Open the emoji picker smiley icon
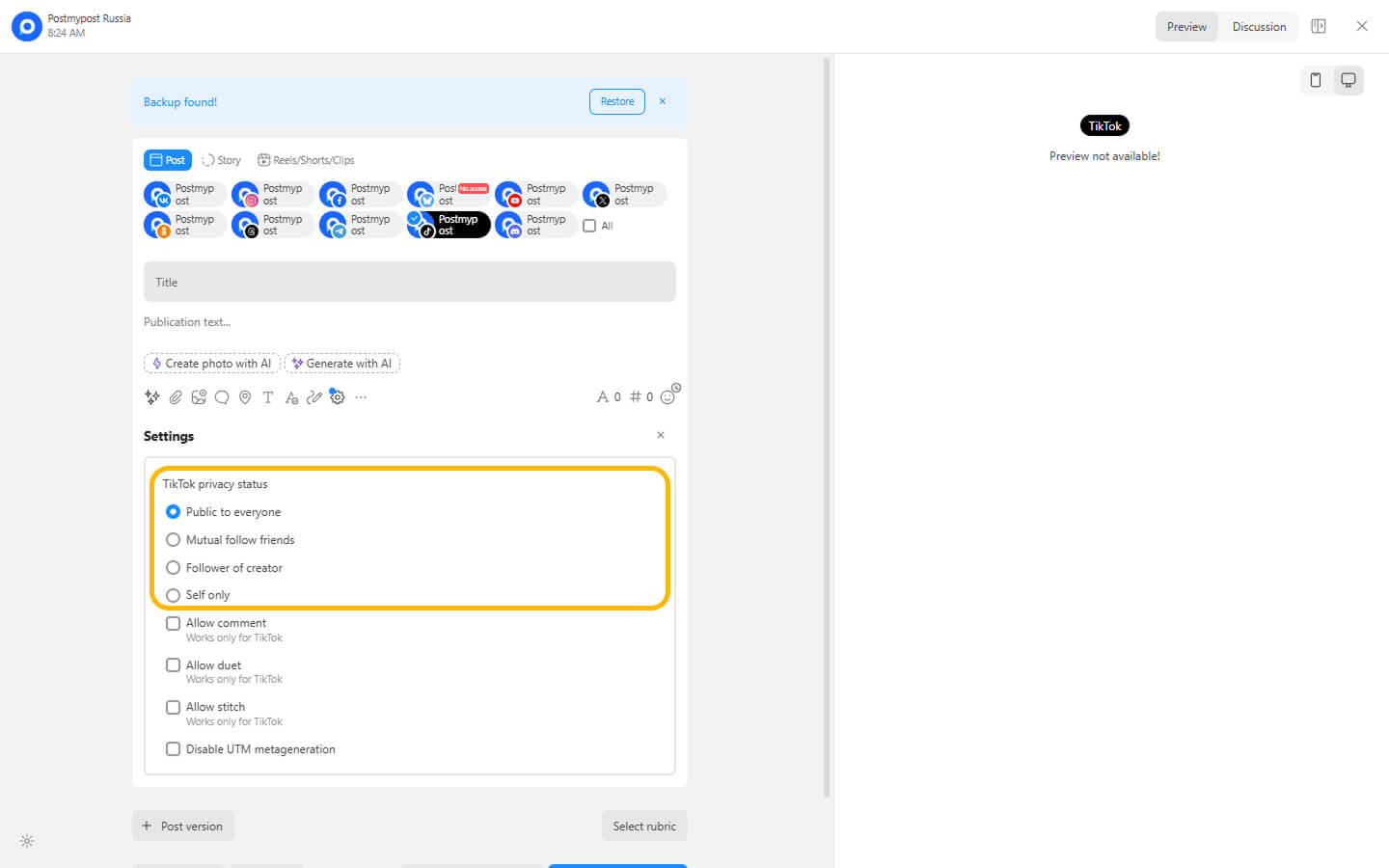1389x868 pixels. 667,397
